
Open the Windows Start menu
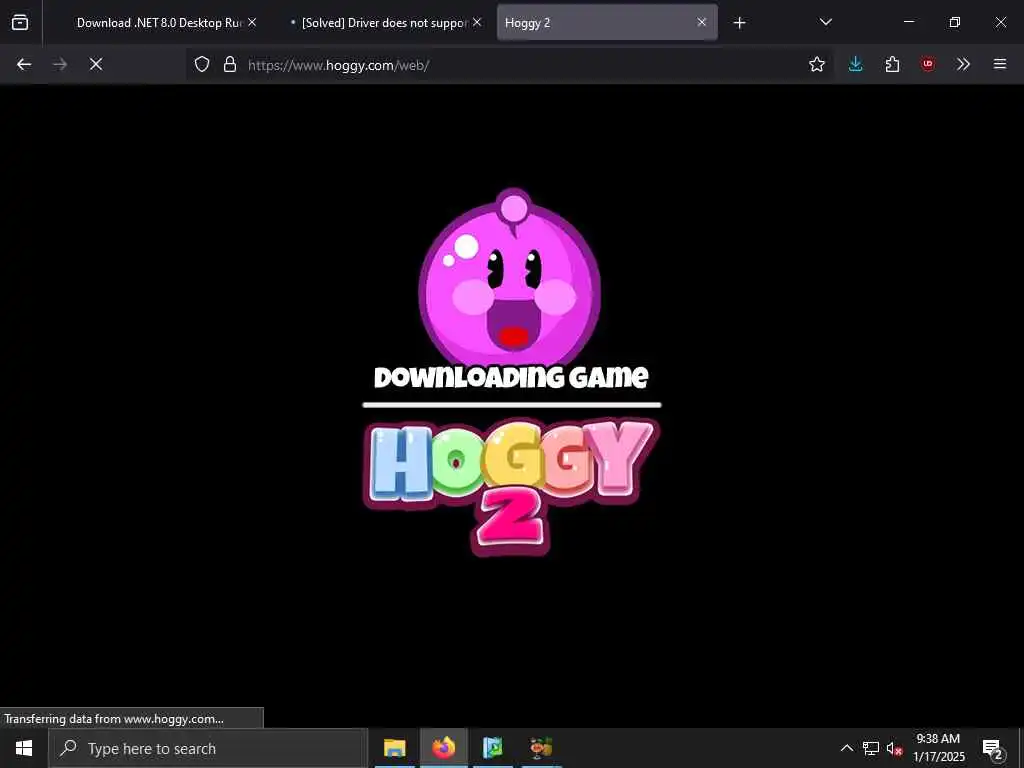click(24, 748)
